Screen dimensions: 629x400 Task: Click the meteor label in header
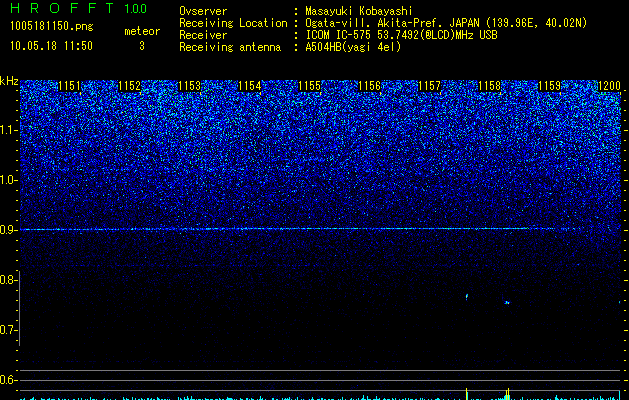point(142,31)
